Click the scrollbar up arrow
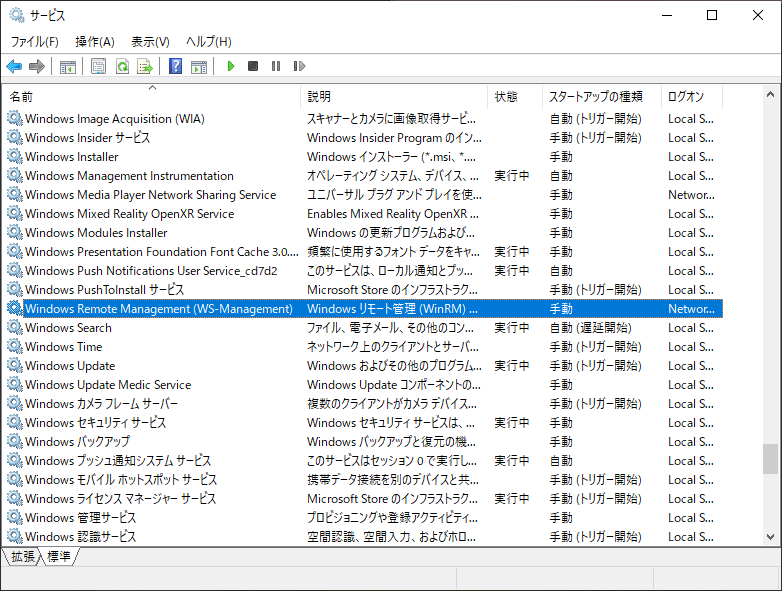 pos(770,94)
